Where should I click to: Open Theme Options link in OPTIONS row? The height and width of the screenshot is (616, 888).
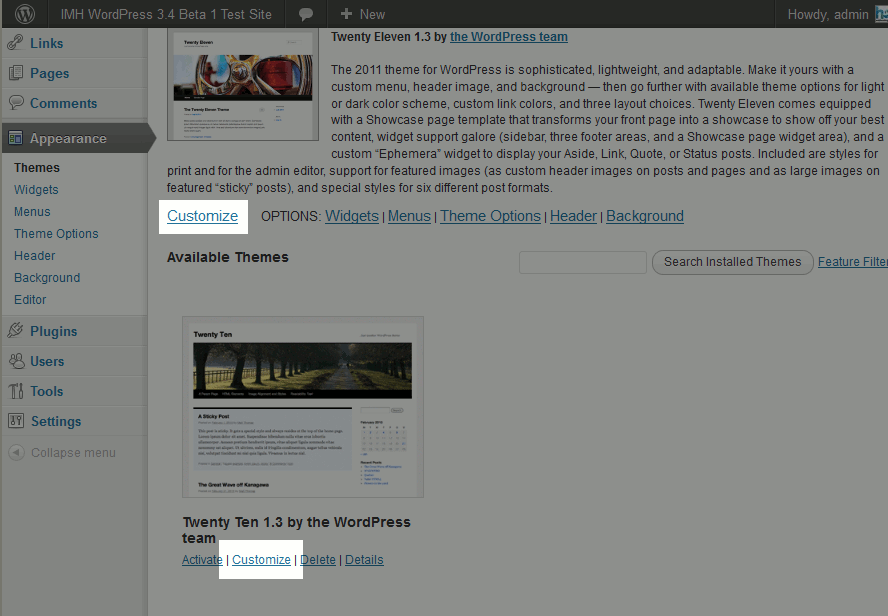point(490,216)
